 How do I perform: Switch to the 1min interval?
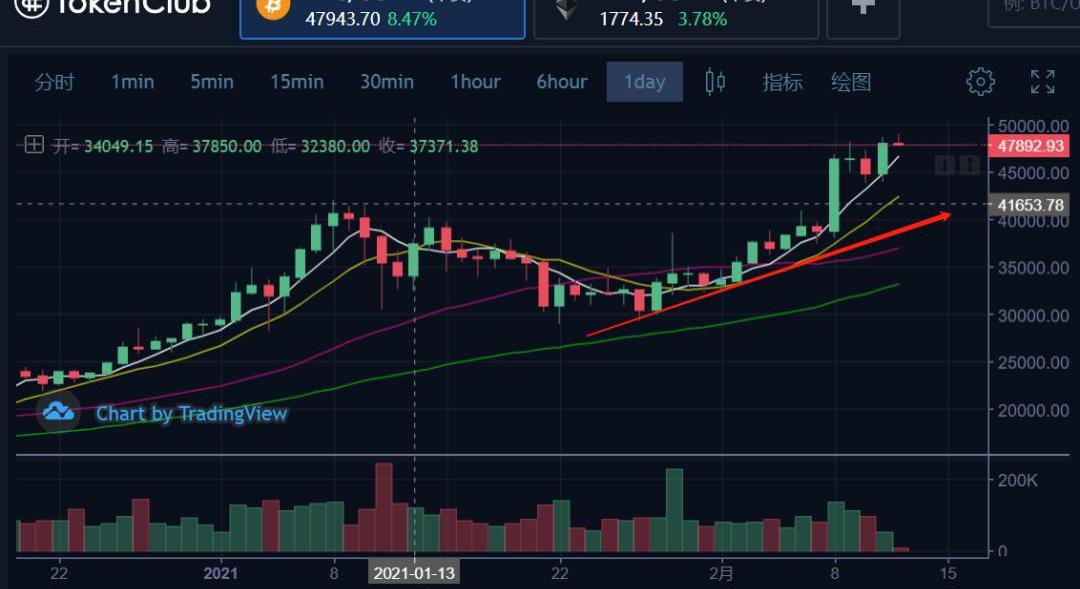pyautogui.click(x=133, y=82)
